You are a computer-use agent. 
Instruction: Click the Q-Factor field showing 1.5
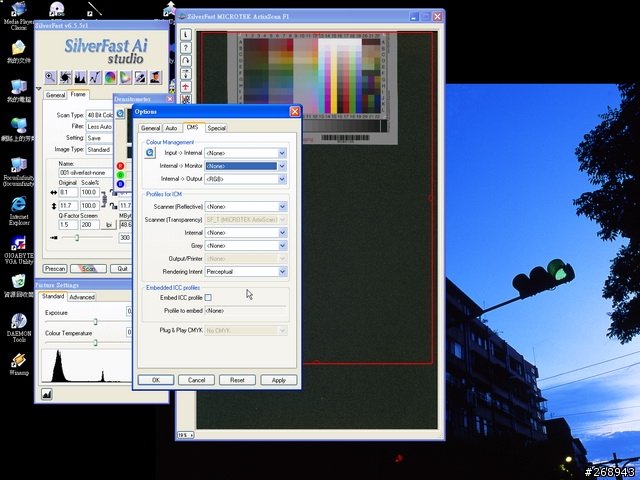[x=68, y=225]
